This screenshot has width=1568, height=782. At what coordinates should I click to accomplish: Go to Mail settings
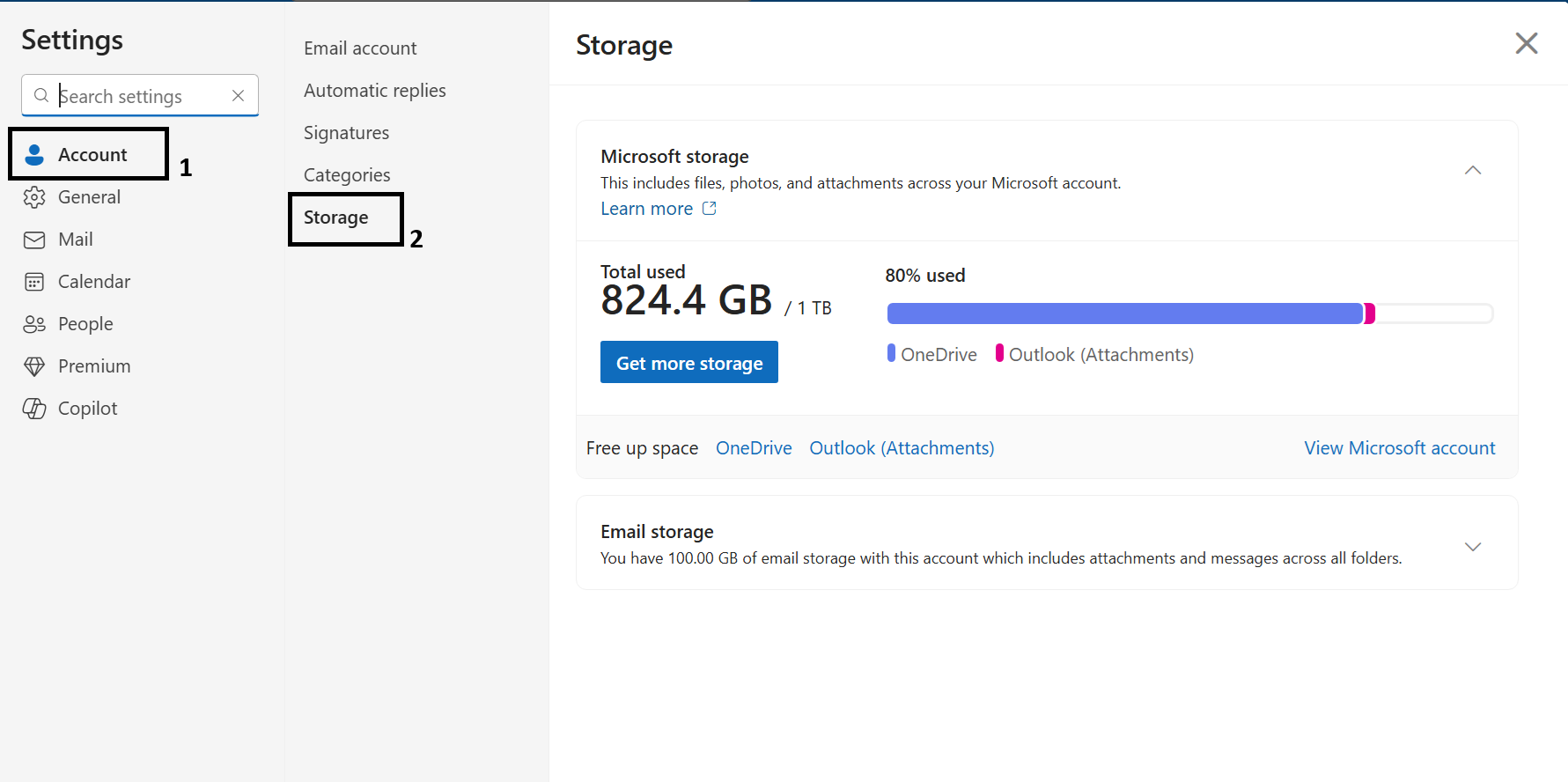(x=75, y=240)
